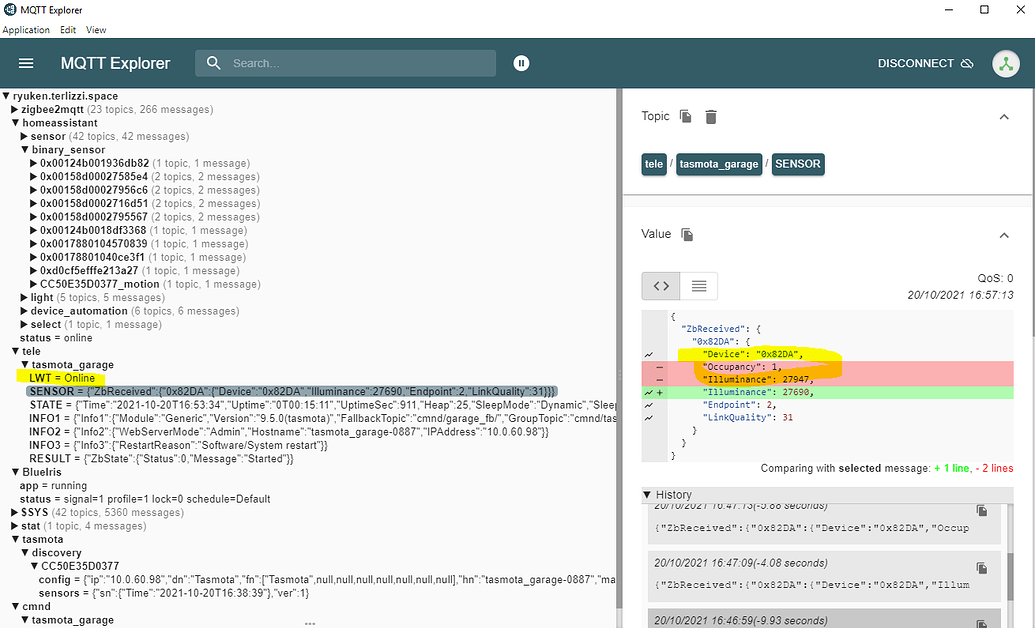
Task: Show chart for LinkQuality value
Action: (649, 417)
